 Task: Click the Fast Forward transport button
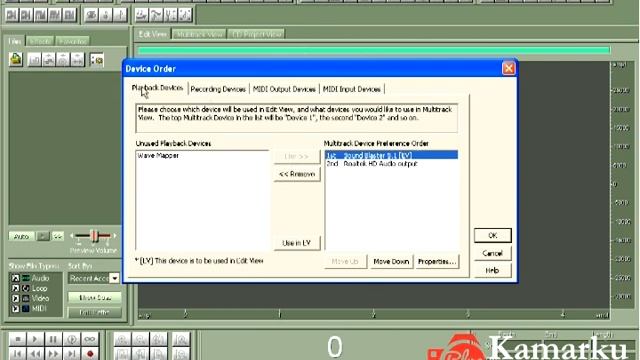[53, 353]
